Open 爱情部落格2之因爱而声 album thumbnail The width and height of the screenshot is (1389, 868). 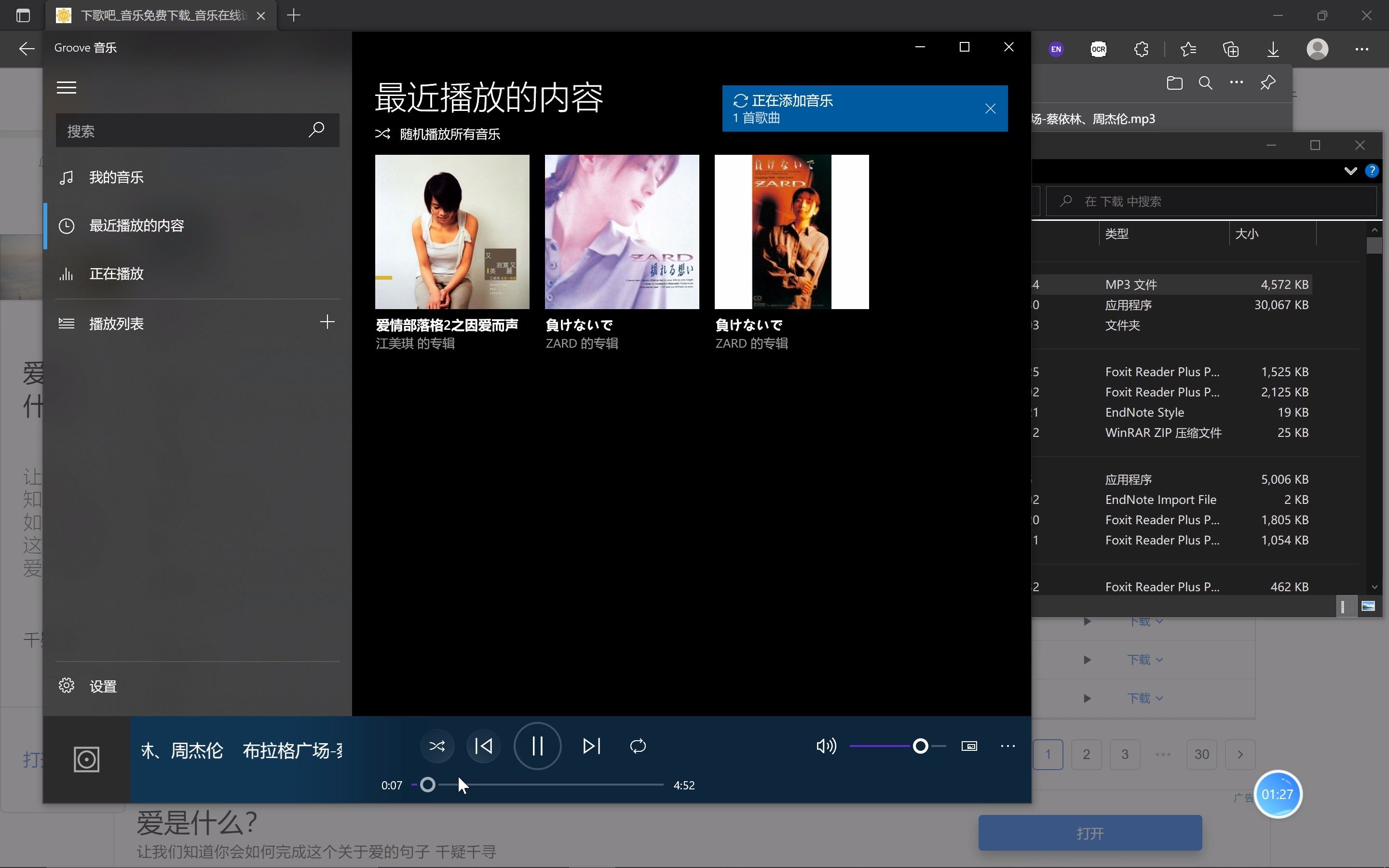pos(452,232)
